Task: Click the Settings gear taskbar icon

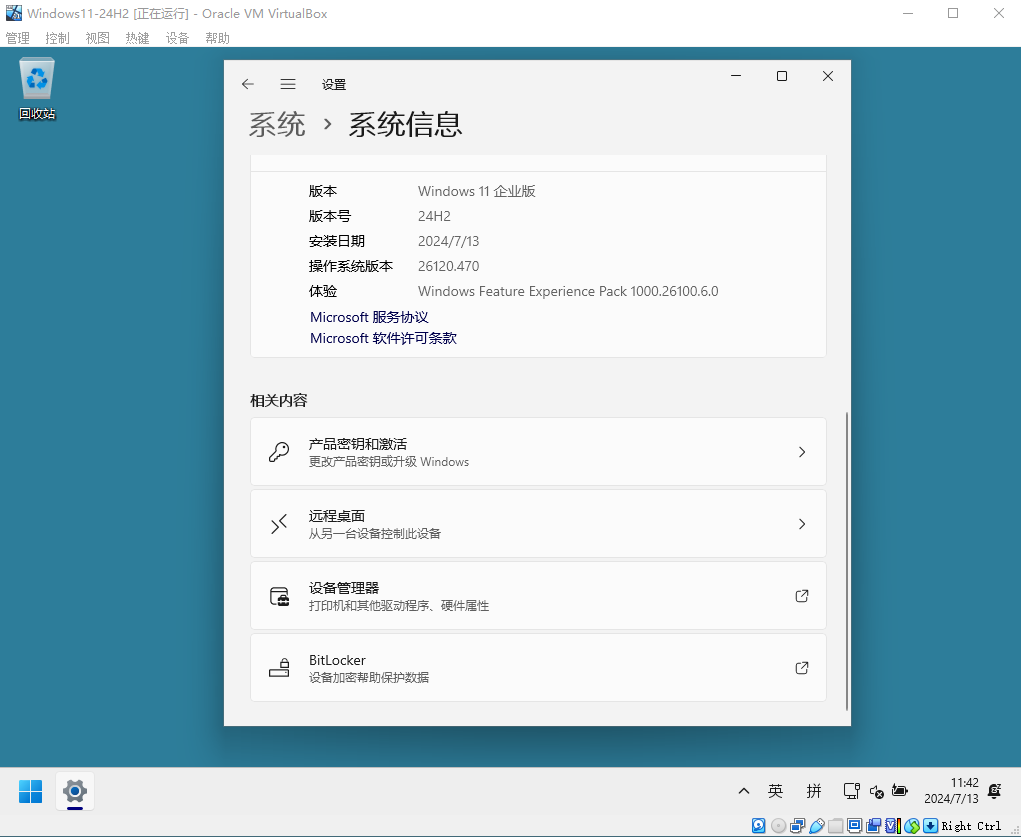Action: (75, 791)
